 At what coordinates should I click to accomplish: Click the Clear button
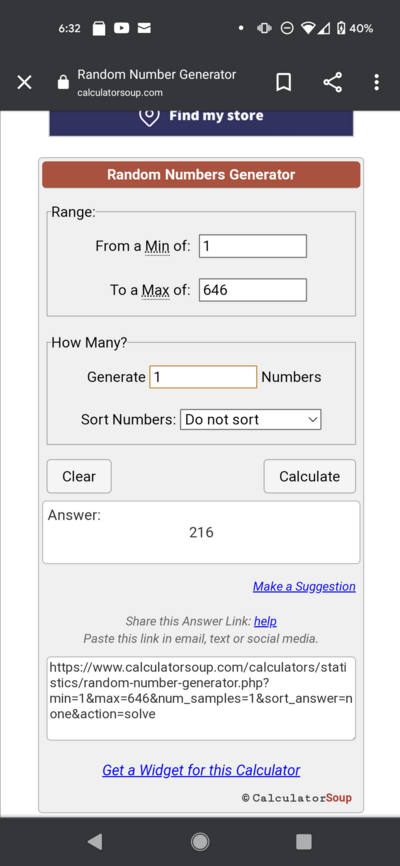click(79, 476)
